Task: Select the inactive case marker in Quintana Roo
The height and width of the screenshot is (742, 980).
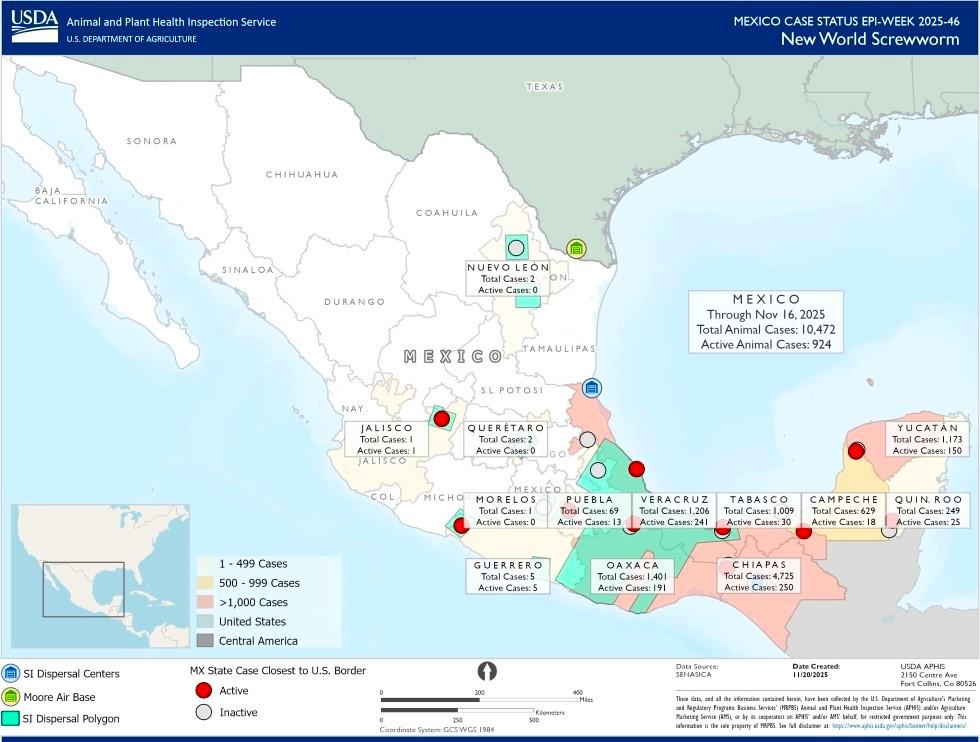Action: (889, 530)
